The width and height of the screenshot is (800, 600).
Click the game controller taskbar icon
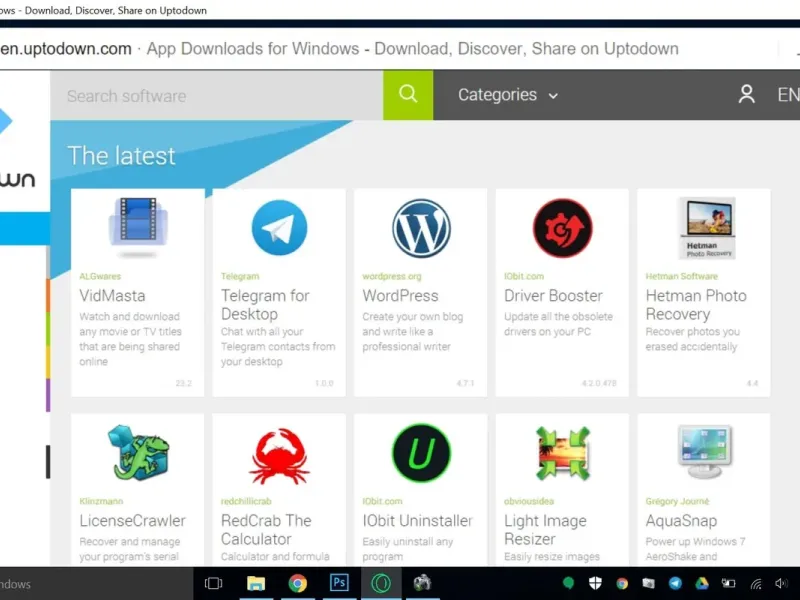422,583
